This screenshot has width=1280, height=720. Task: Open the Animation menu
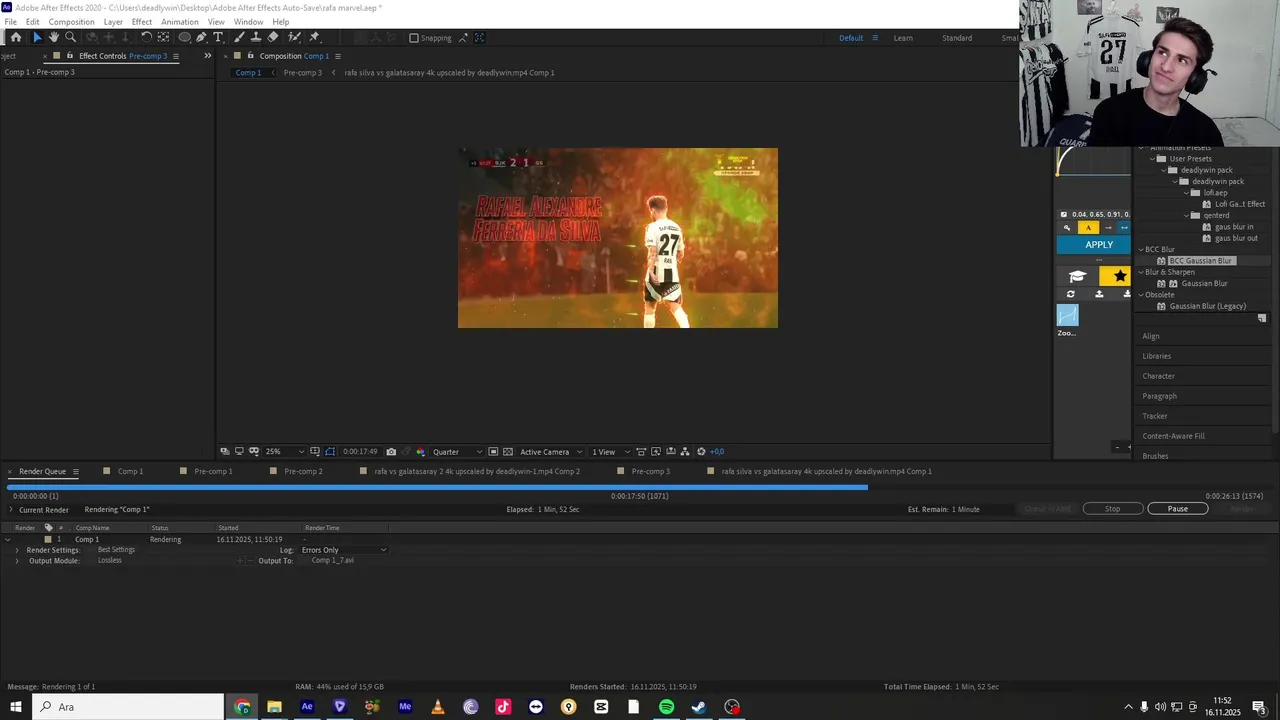(x=180, y=22)
